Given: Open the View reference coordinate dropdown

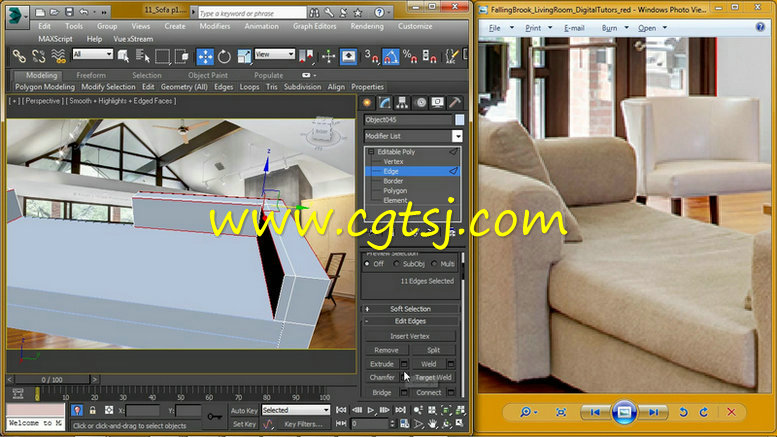Looking at the screenshot, I should (x=275, y=54).
